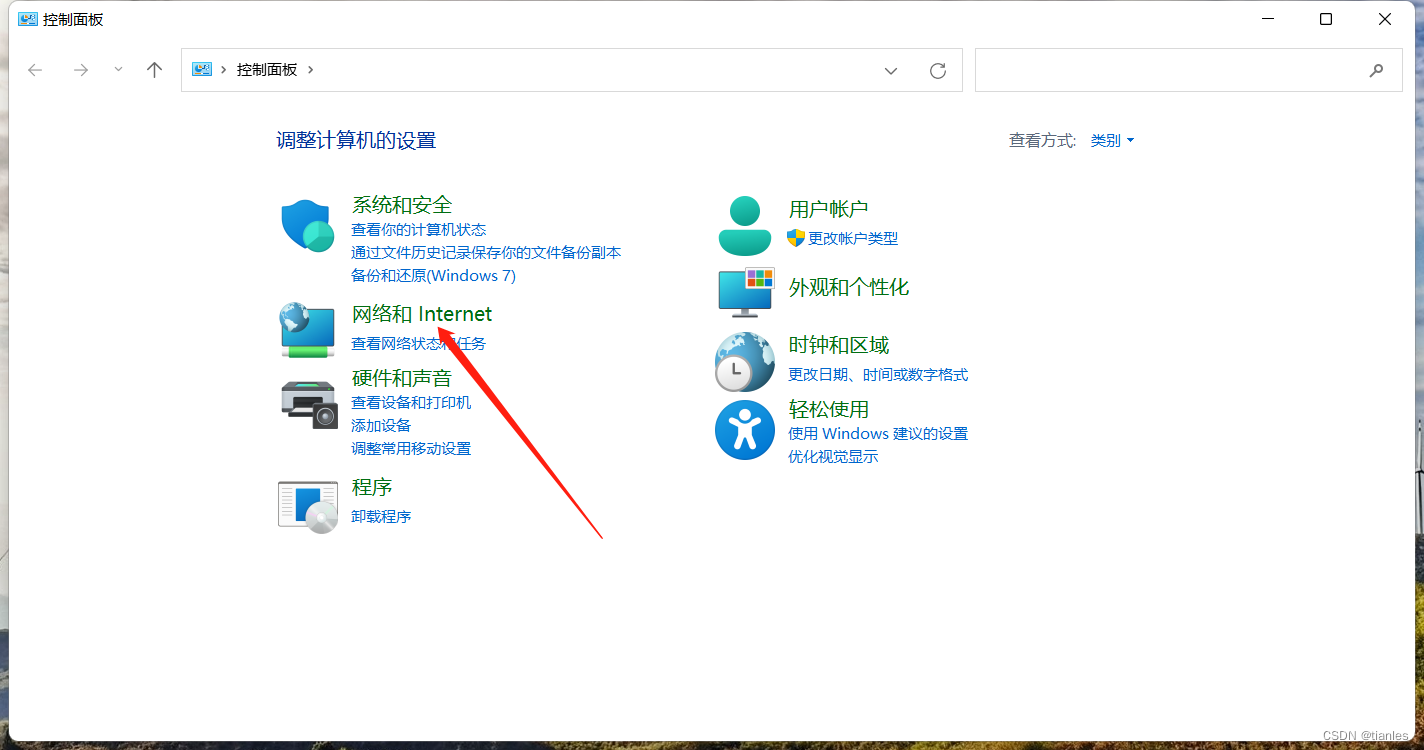Screen dimensions: 1424x750
Task: Open 硬件和声音 category
Action: tap(402, 378)
